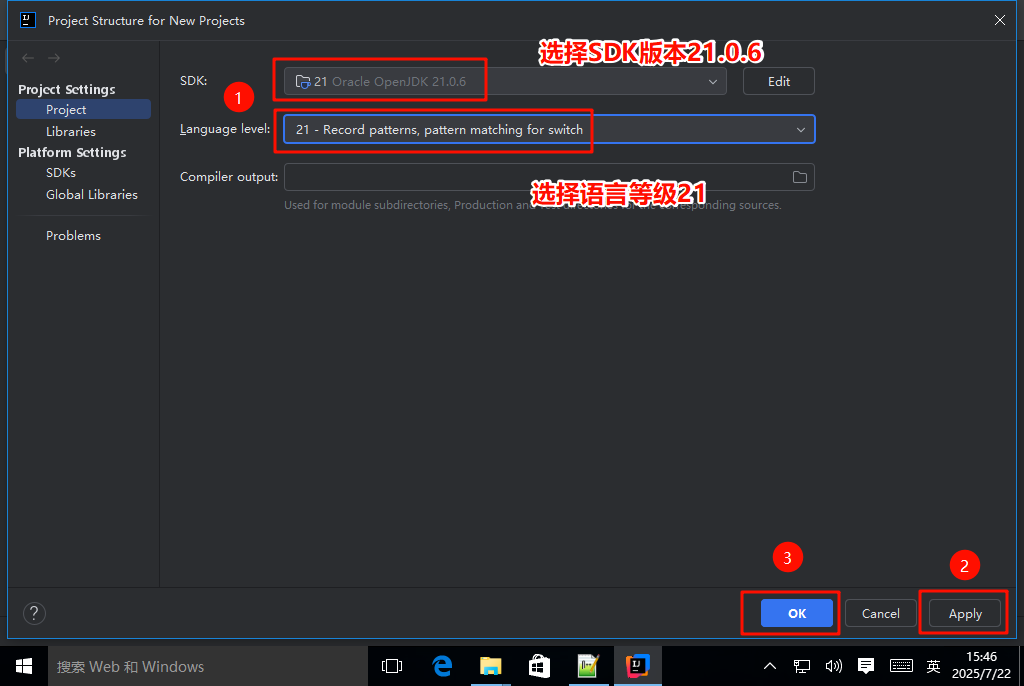1024x686 pixels.
Task: Close the Project Structure dialog
Action: [999, 20]
